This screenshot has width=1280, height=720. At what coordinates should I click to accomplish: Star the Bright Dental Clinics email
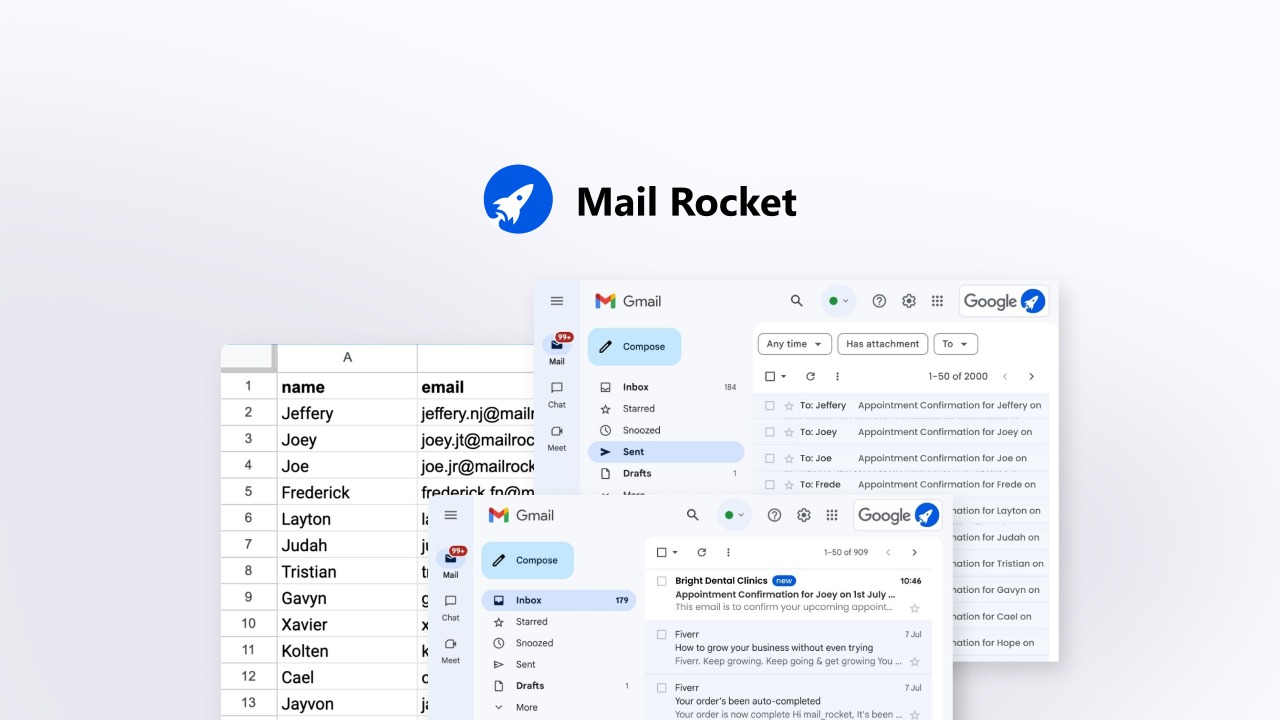[914, 608]
